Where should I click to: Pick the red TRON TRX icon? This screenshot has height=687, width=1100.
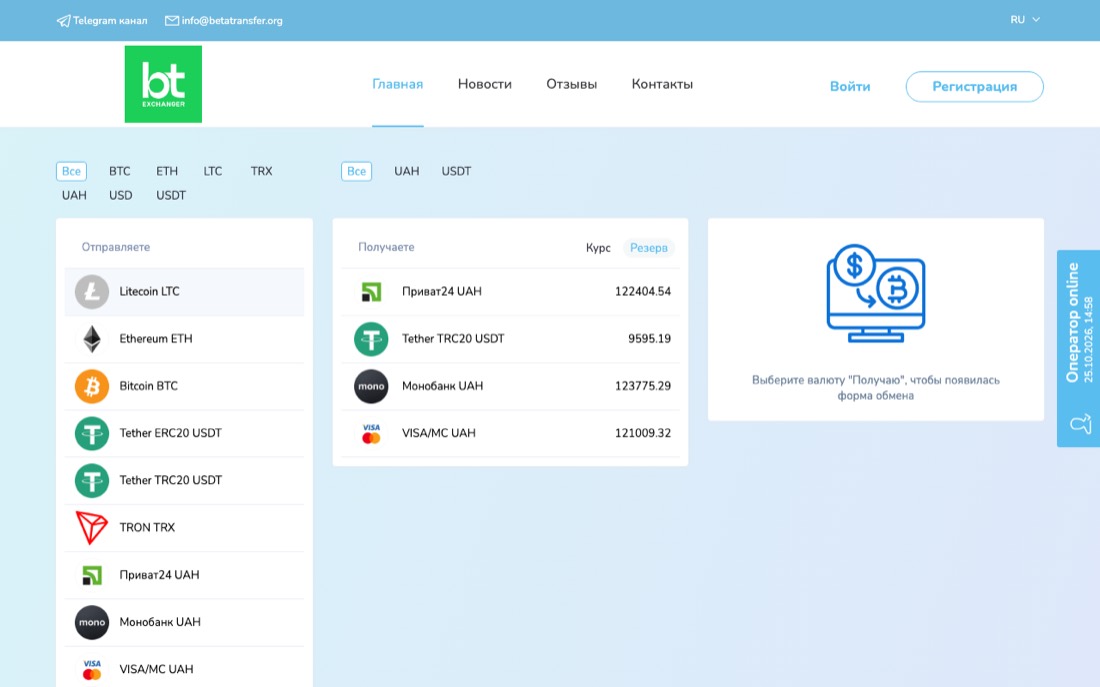[92, 528]
